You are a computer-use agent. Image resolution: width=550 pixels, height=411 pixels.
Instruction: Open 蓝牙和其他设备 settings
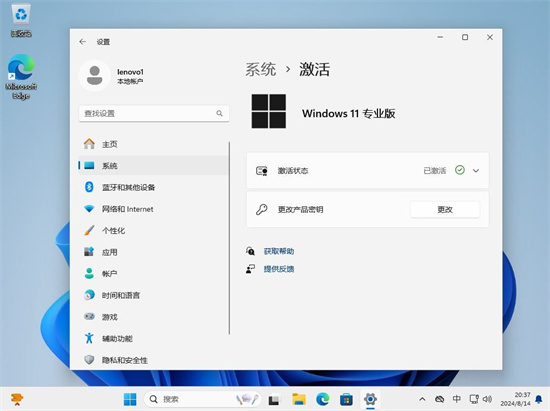pos(154,187)
